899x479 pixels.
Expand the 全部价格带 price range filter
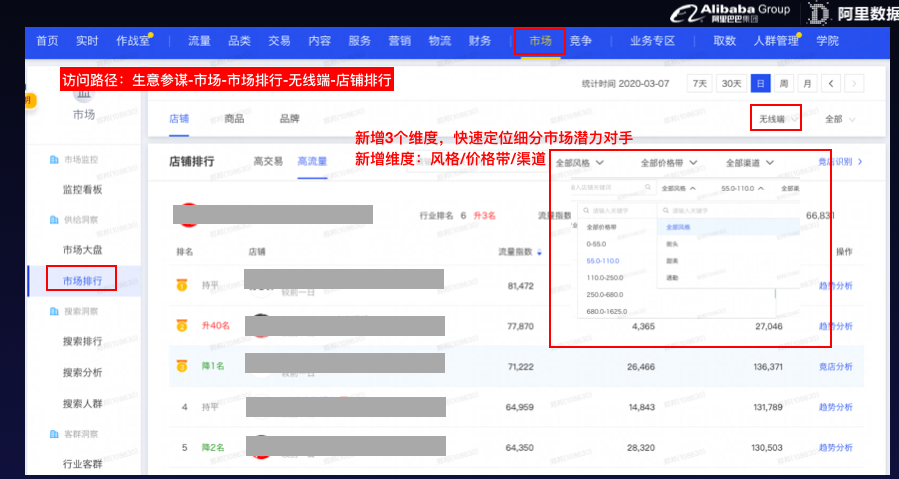click(x=668, y=162)
